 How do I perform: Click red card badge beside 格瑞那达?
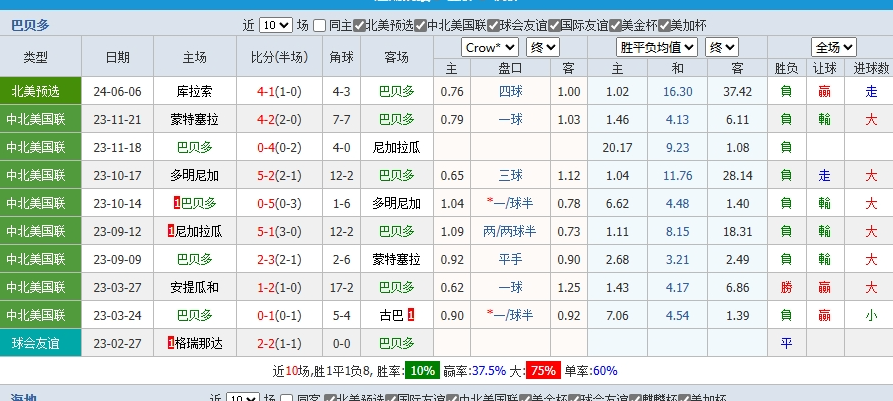pos(171,343)
